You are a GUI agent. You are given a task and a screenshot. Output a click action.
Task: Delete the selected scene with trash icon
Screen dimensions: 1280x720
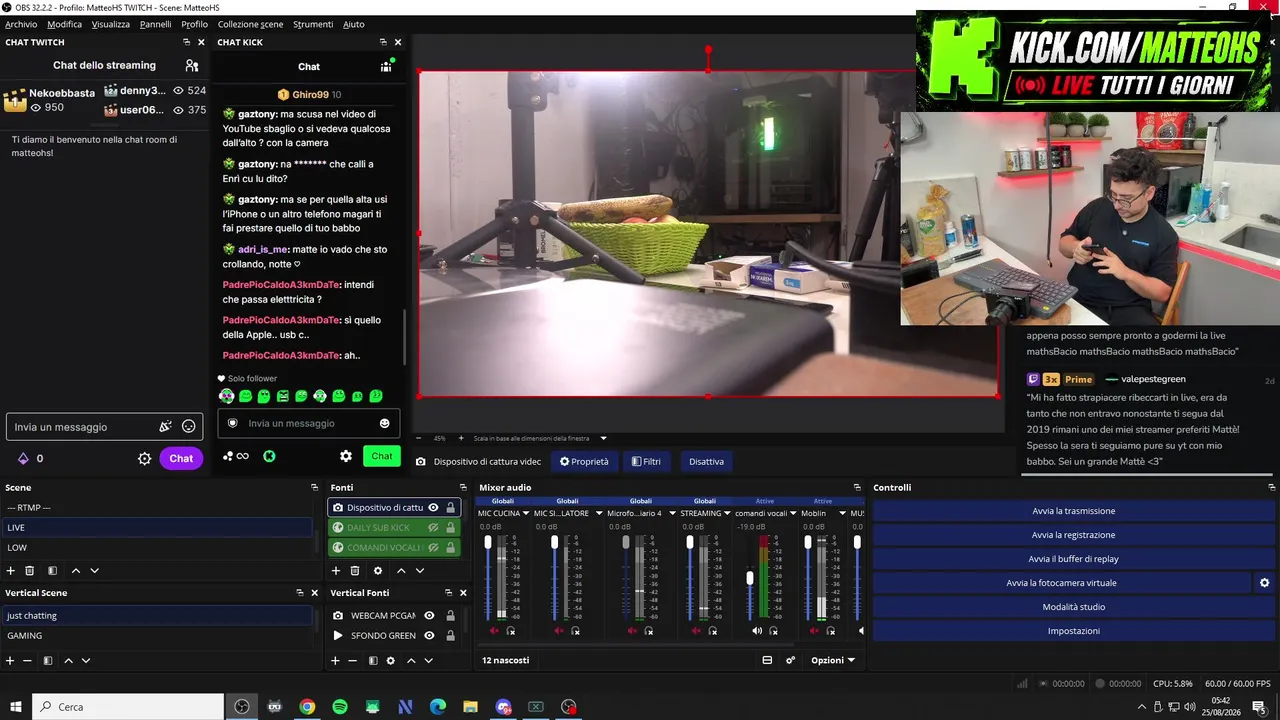[x=30, y=571]
